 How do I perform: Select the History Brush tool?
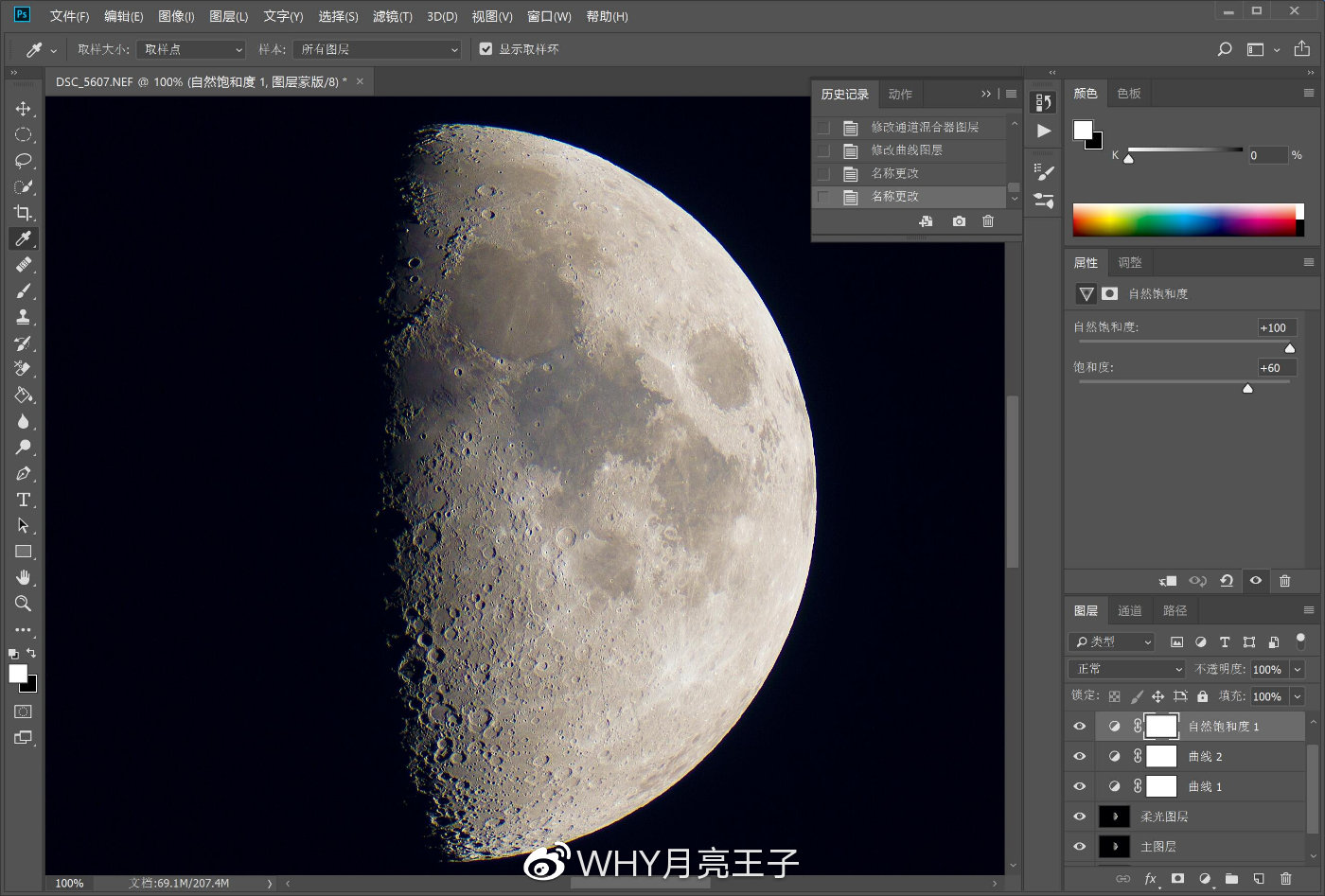(23, 343)
